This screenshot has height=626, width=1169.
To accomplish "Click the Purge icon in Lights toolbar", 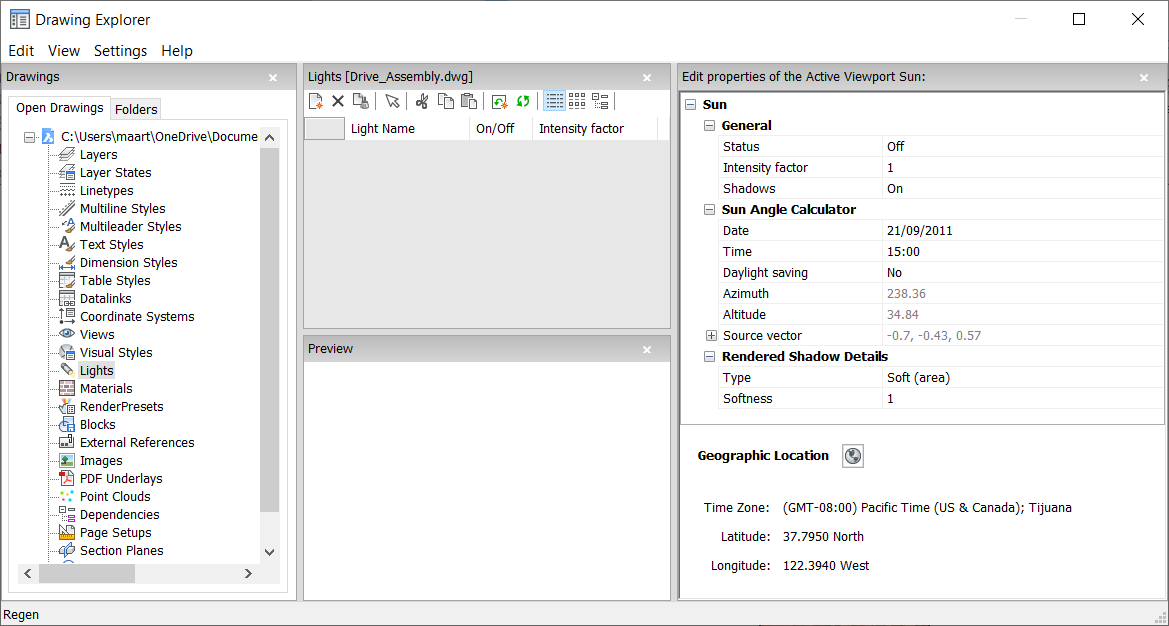I will point(360,101).
